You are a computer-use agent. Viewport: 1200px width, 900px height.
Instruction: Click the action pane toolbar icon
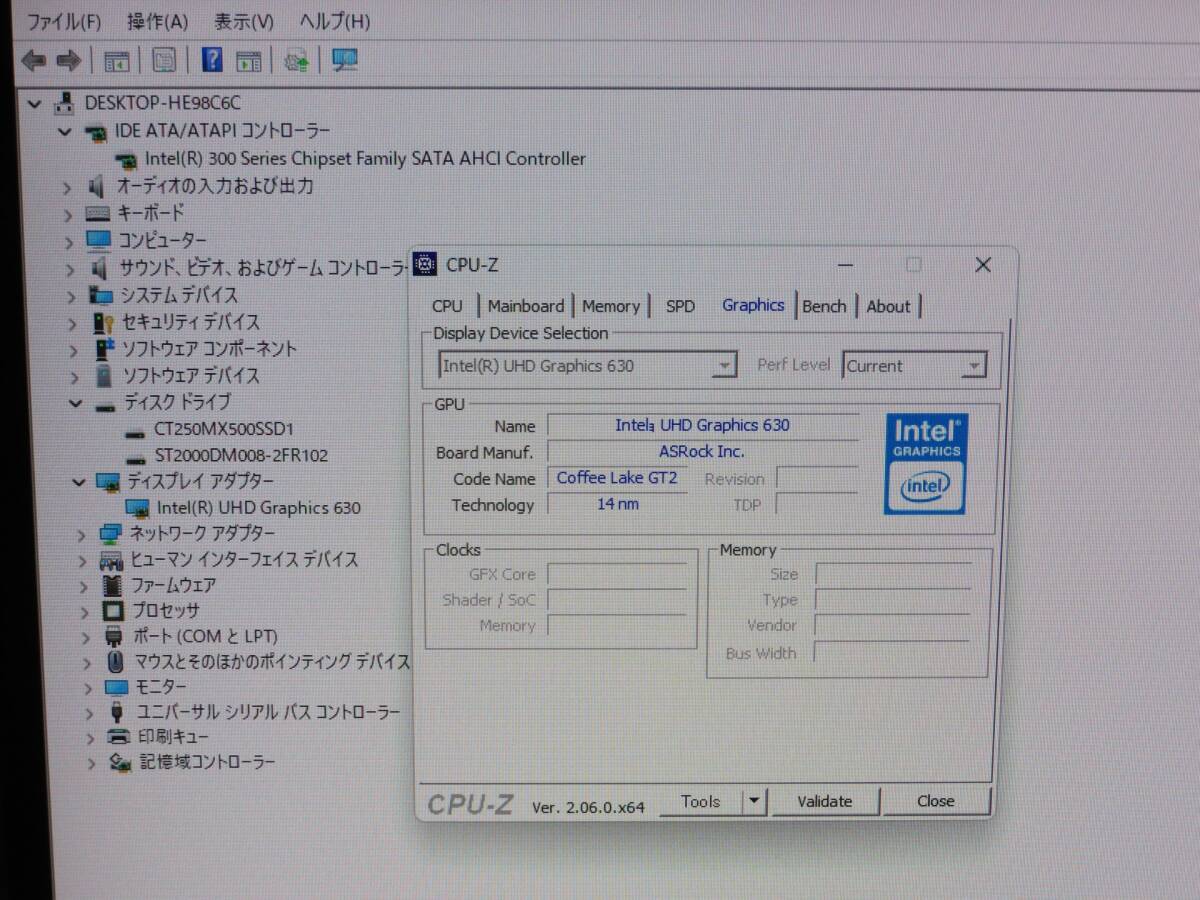[248, 61]
